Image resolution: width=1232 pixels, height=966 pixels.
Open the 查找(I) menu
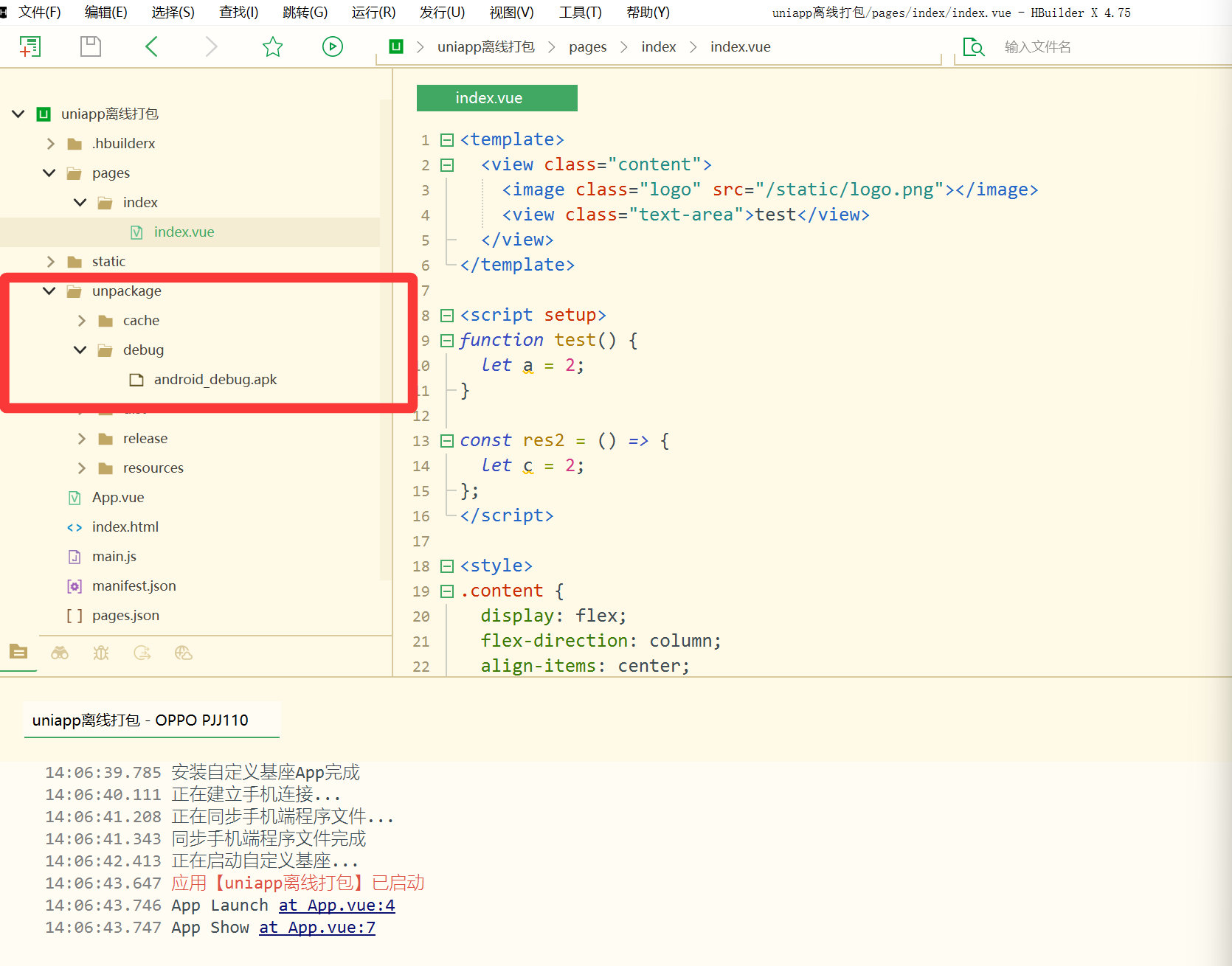pos(239,13)
